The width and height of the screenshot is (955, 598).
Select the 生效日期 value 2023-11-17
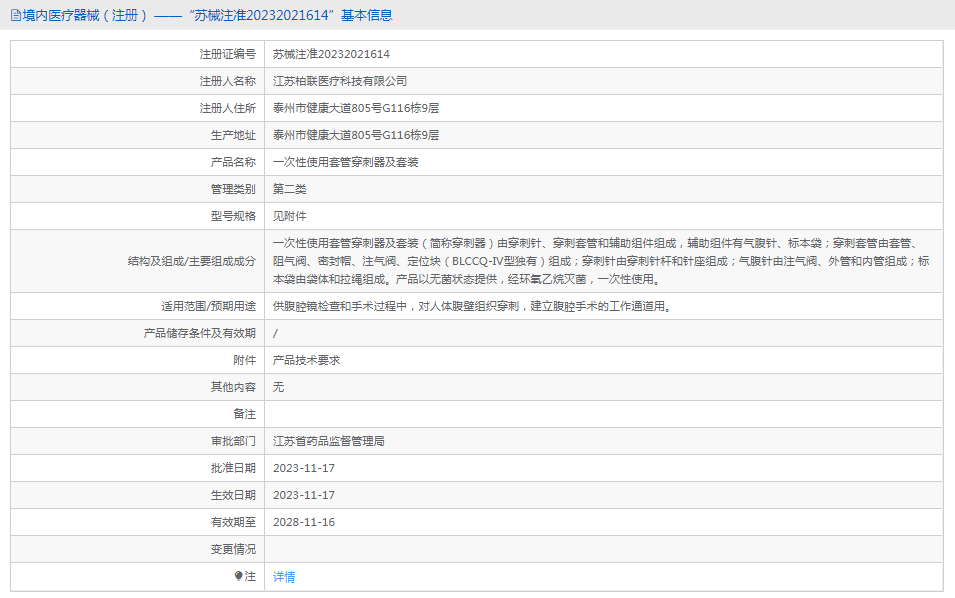click(304, 495)
